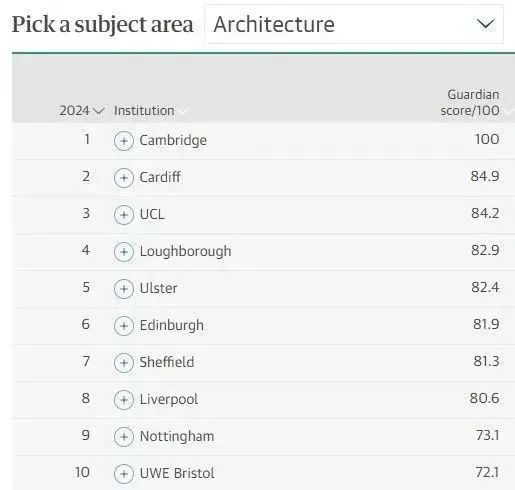Click the subject dropdown chevron arrow
The width and height of the screenshot is (515, 490).
click(485, 24)
